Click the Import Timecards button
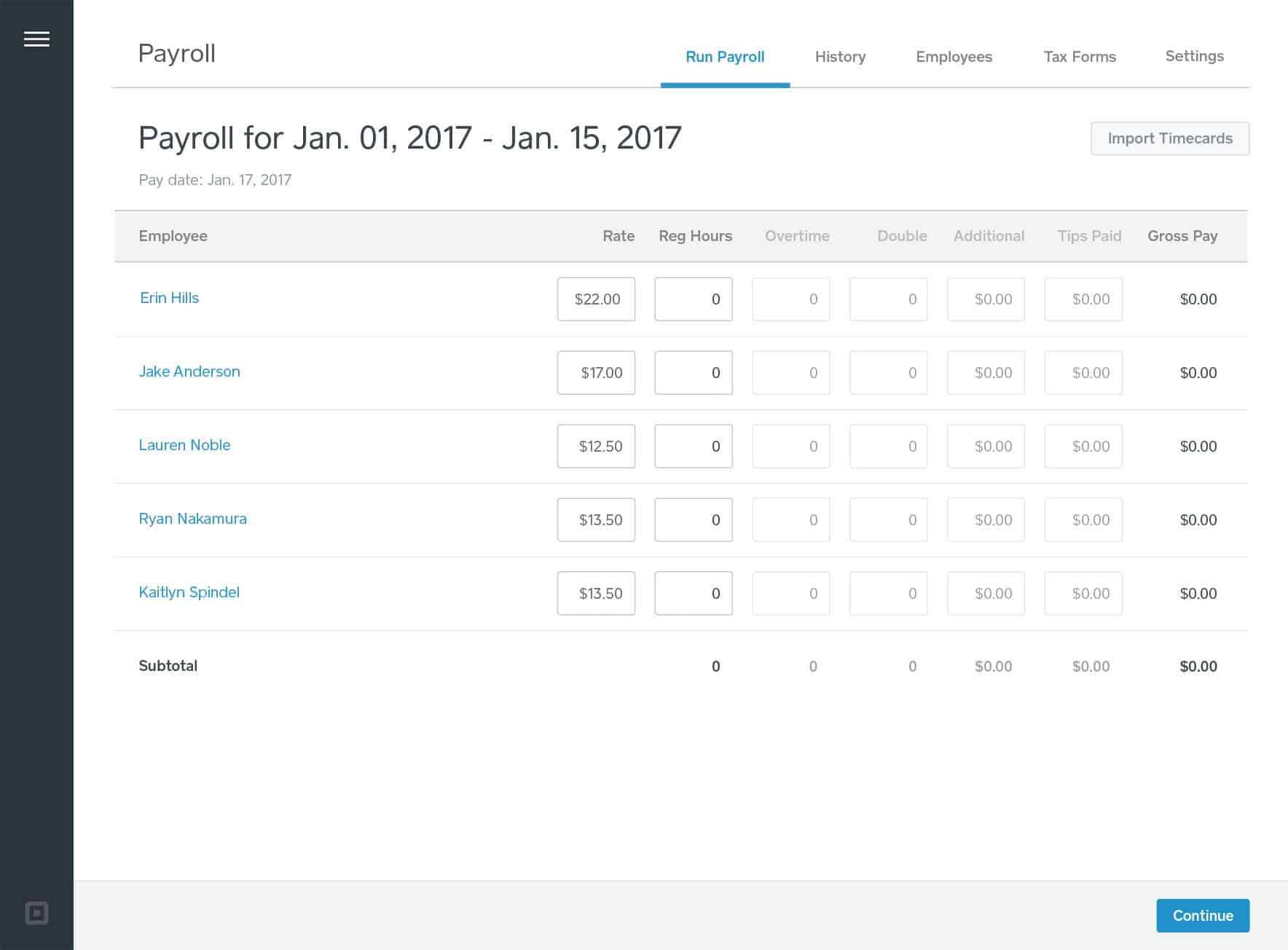 tap(1170, 138)
